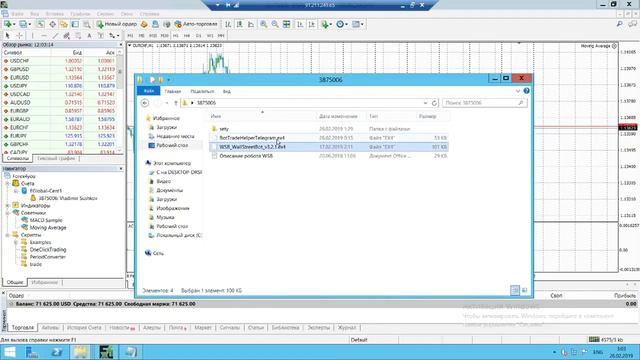Open the profiles dropdown icon in toolbar

[24, 24]
